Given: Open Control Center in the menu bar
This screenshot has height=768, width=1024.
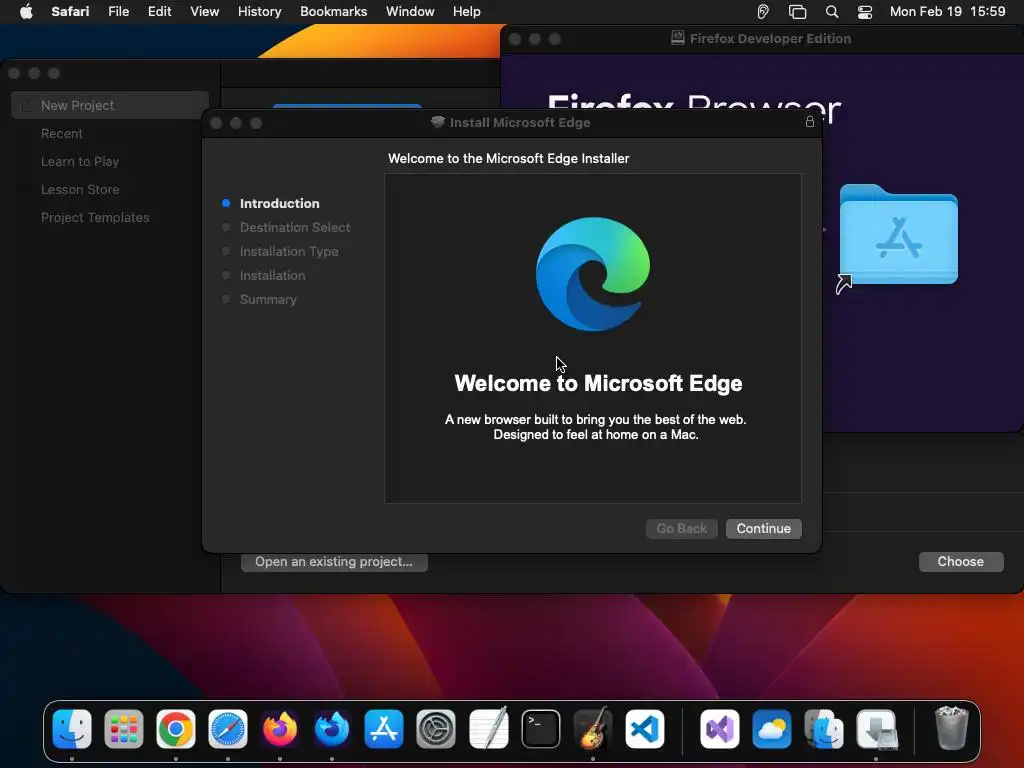Looking at the screenshot, I should pyautogui.click(x=865, y=12).
